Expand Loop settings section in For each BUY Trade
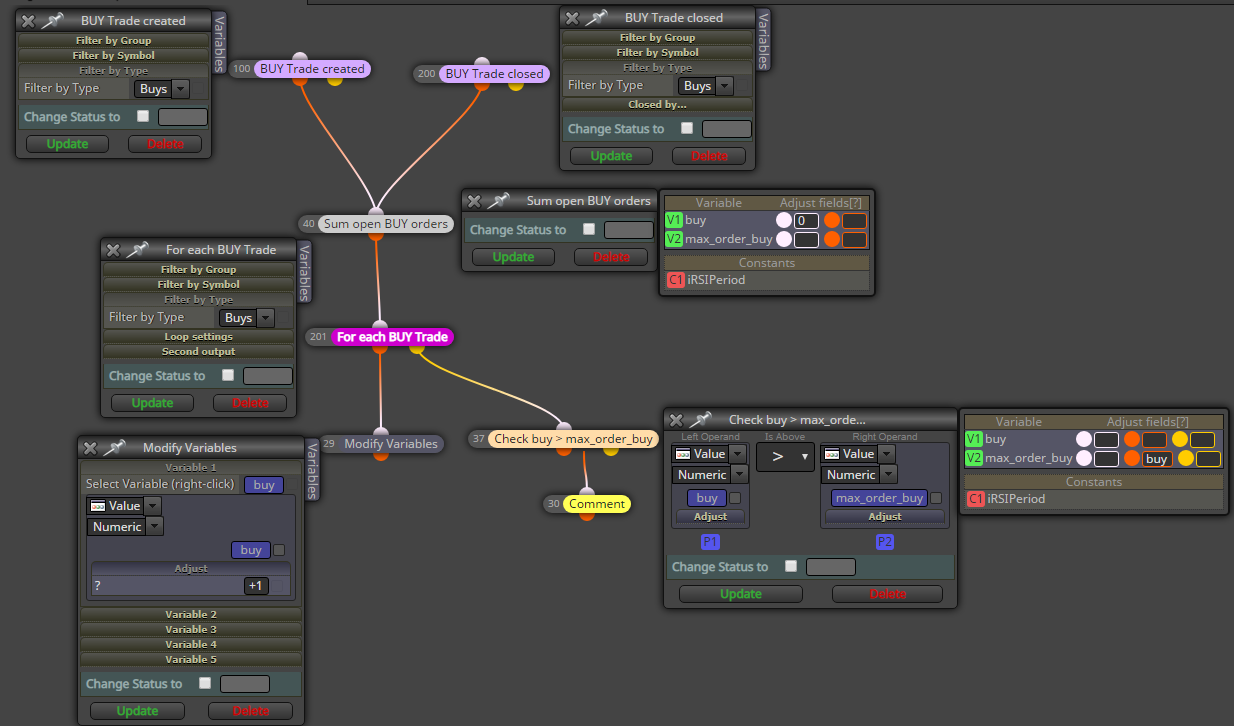Screen dimensions: 1234x726 click(198, 336)
